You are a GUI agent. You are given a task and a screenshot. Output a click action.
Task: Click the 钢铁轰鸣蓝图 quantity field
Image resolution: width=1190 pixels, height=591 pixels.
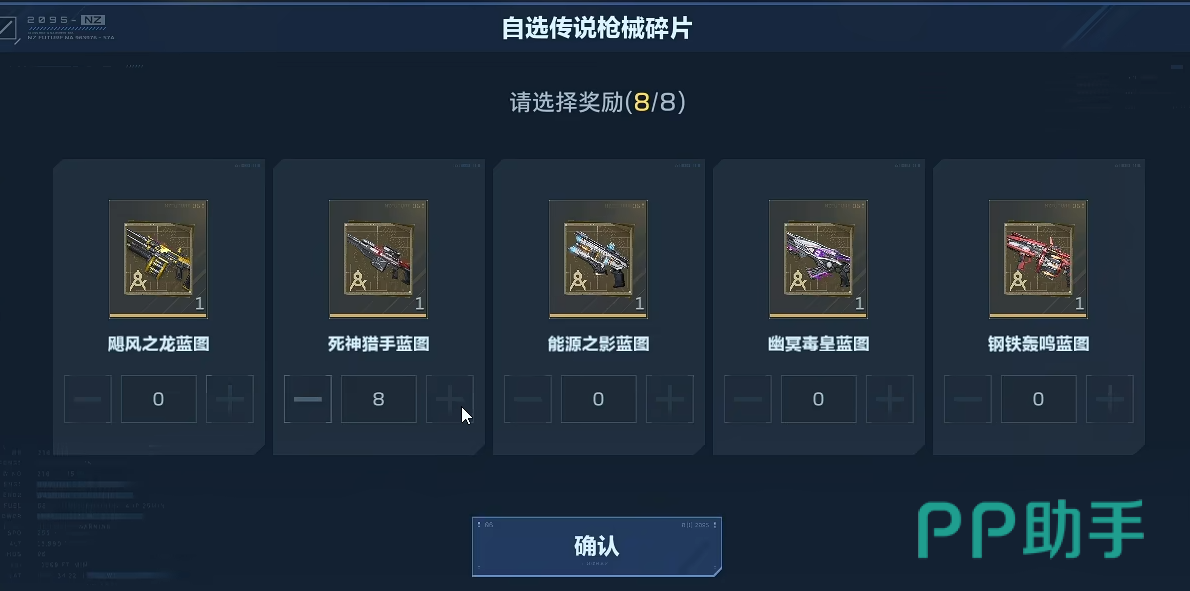click(x=1039, y=399)
